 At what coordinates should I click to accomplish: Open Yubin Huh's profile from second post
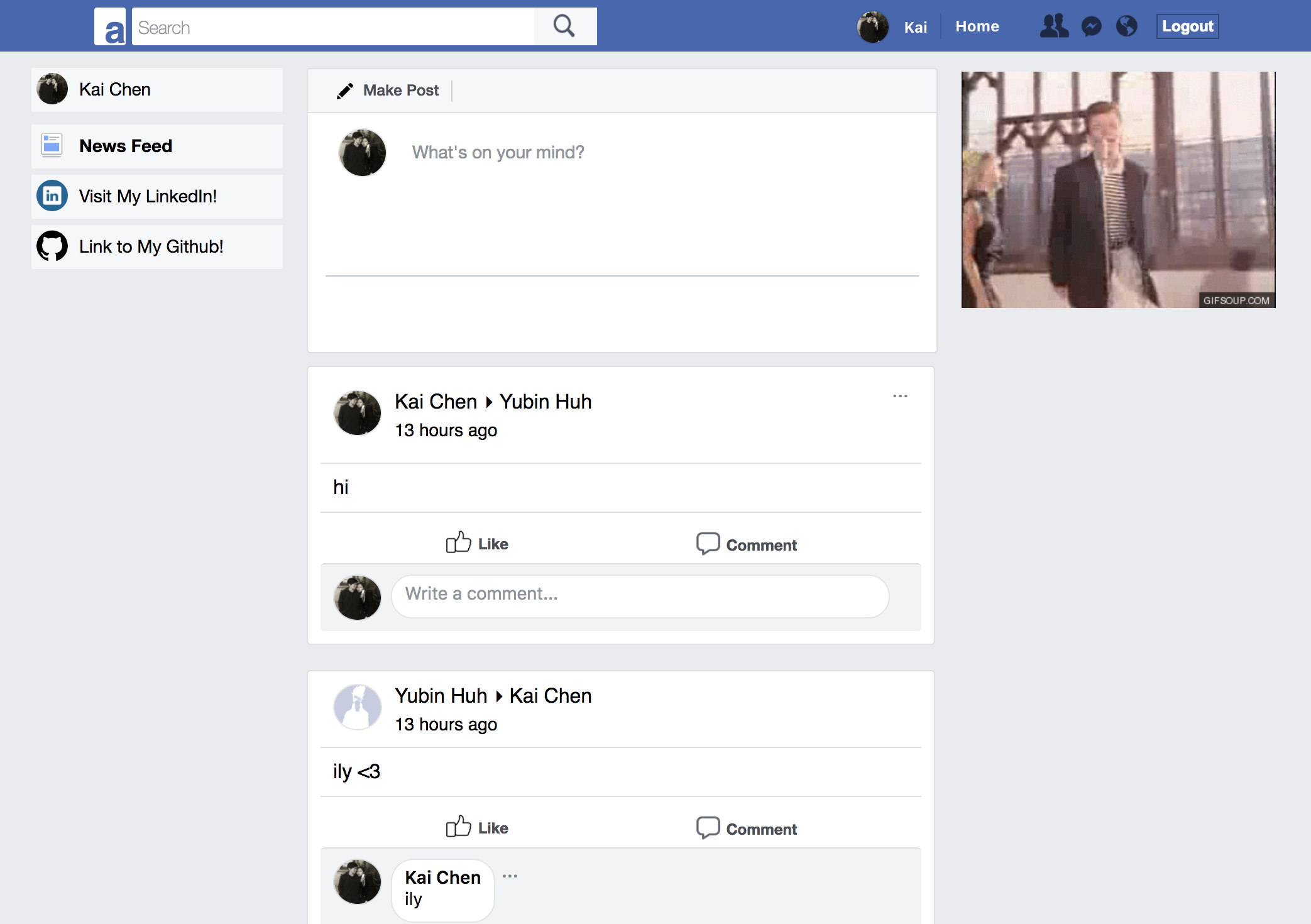[441, 696]
